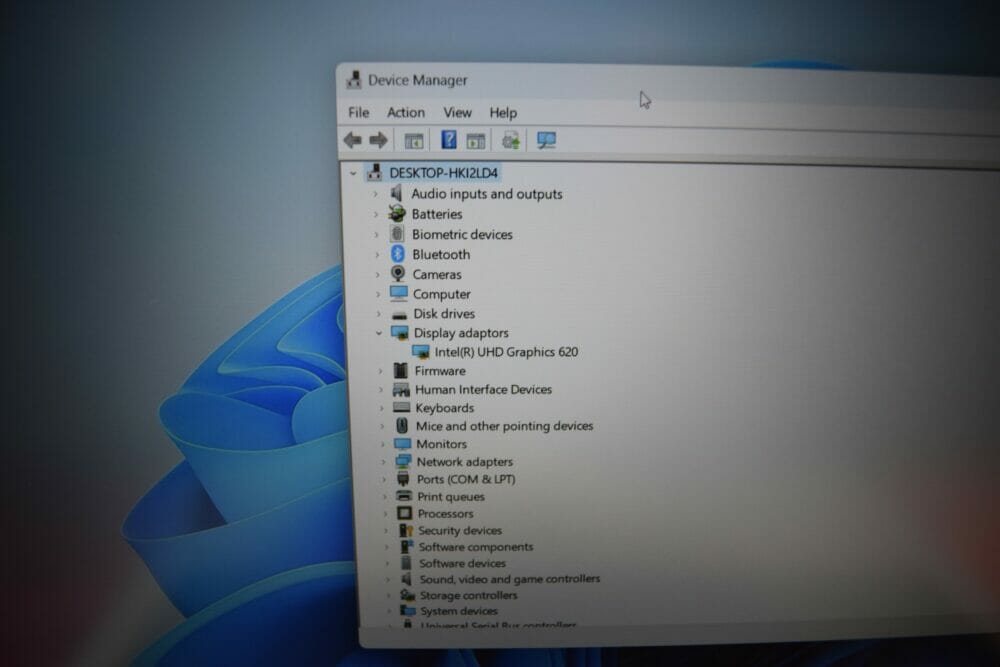Select the 'DESKTOP-HKI2LD4' computer name
The height and width of the screenshot is (667, 1000).
(443, 173)
